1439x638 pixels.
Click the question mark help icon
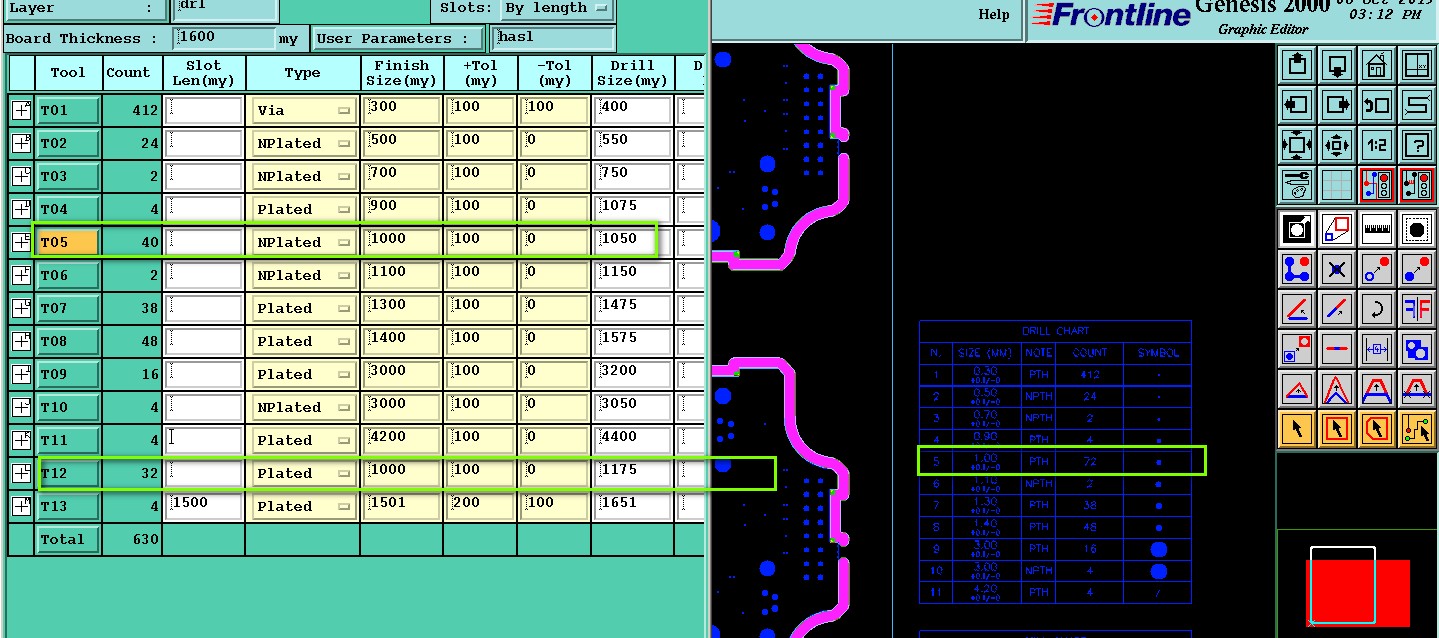(1417, 145)
